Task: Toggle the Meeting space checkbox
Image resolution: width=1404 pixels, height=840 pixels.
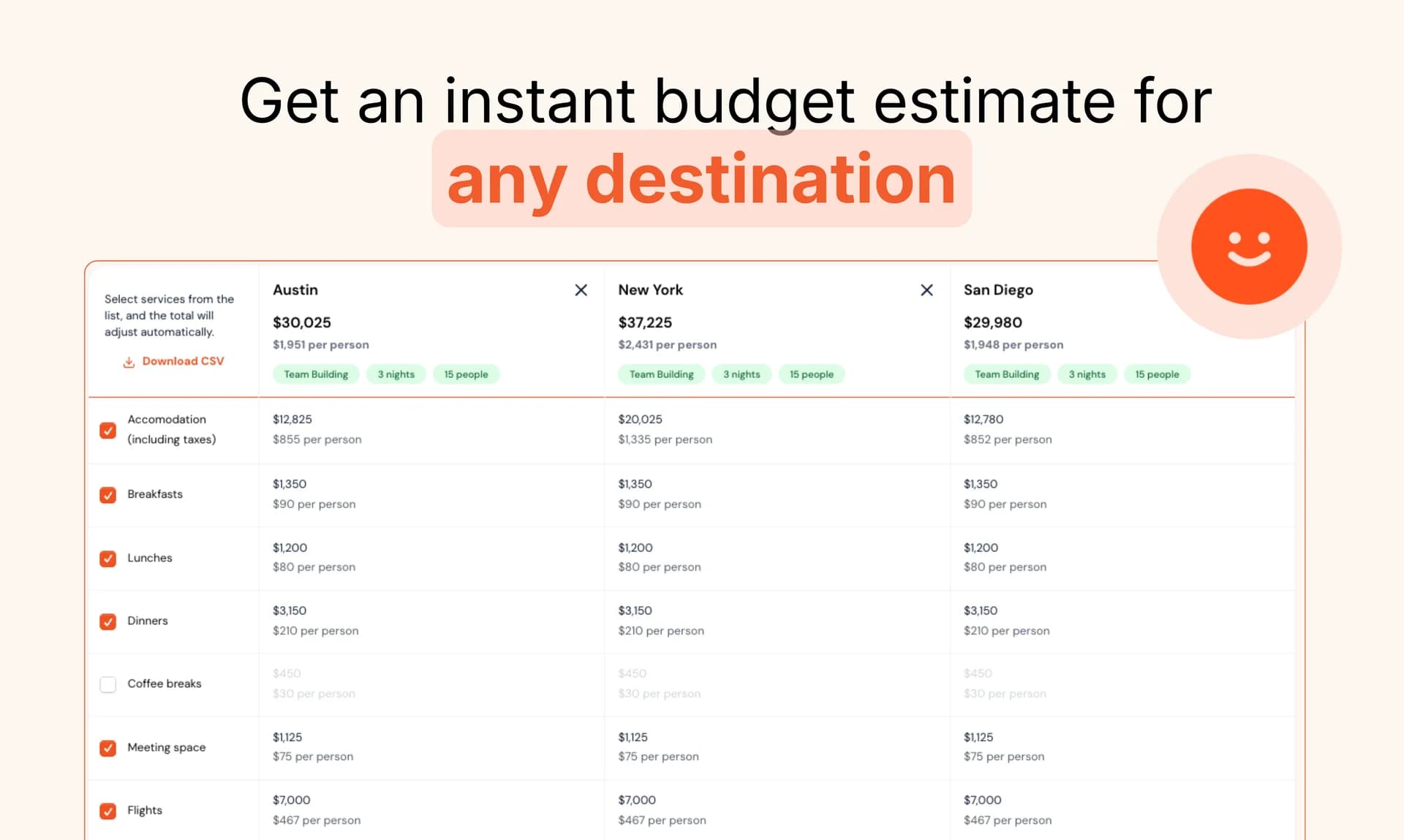Action: [x=108, y=748]
